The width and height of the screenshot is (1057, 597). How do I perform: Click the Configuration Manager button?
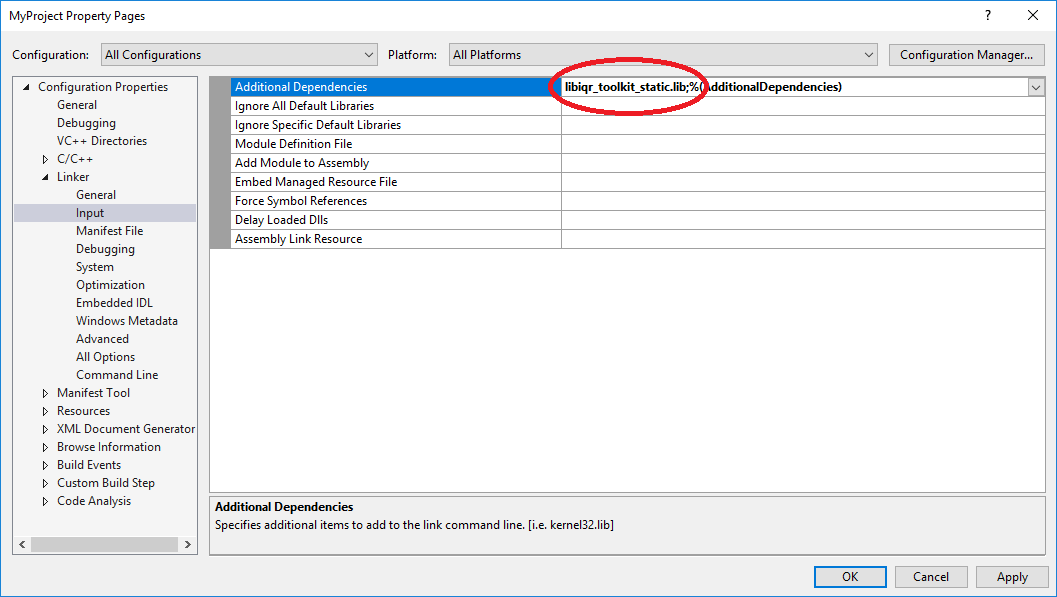pyautogui.click(x=966, y=54)
